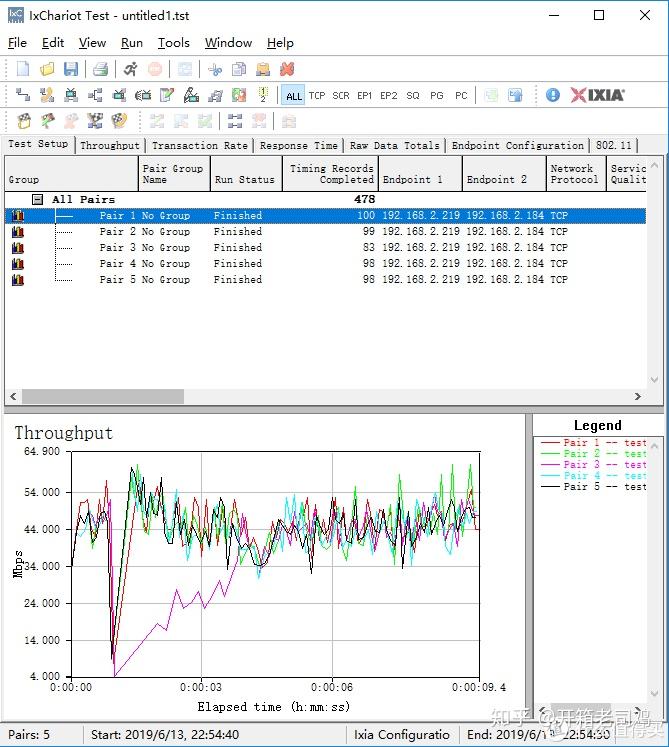Click the New test document icon
The width and height of the screenshot is (669, 747).
[23, 69]
